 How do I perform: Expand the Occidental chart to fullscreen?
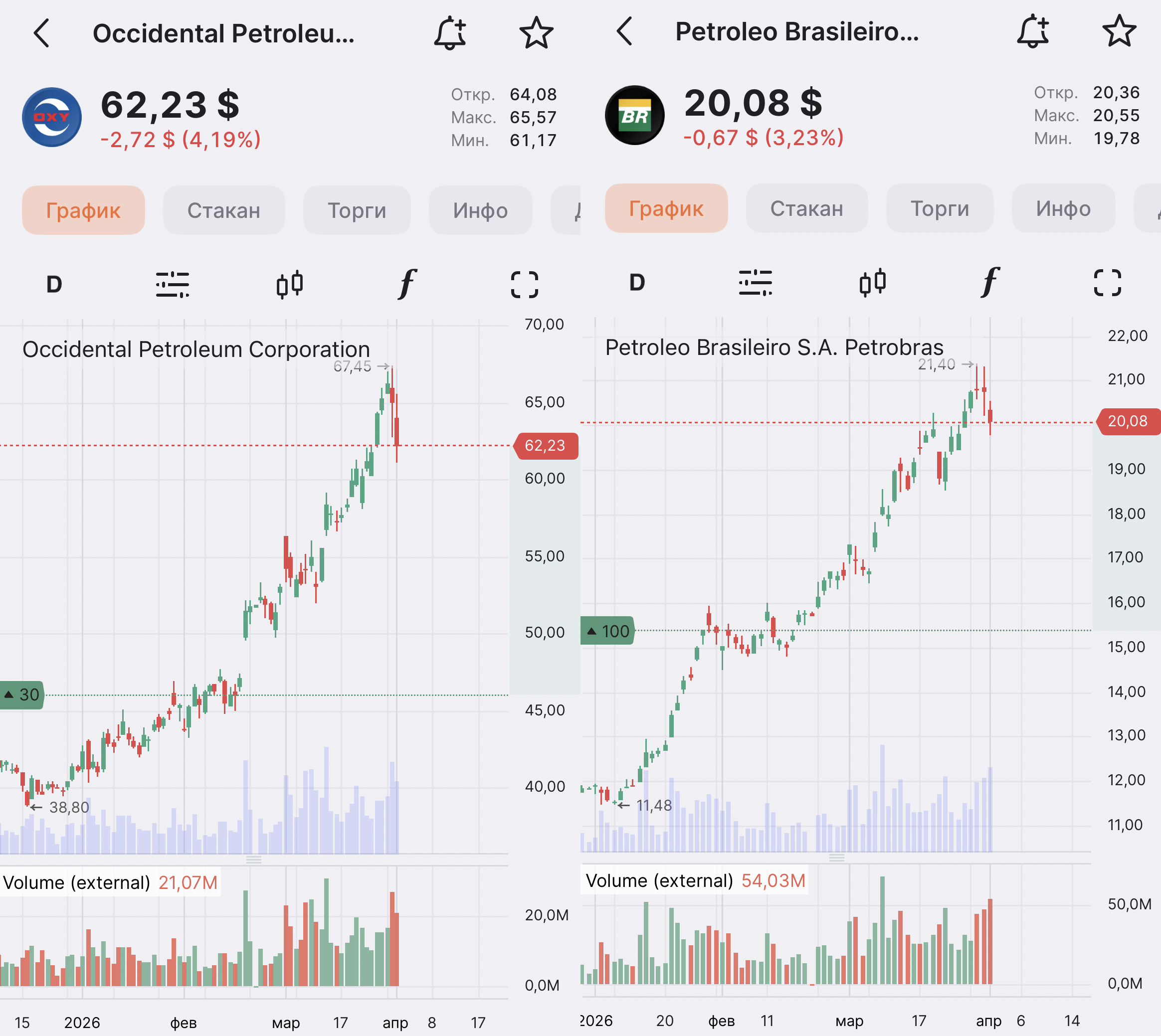click(x=525, y=284)
